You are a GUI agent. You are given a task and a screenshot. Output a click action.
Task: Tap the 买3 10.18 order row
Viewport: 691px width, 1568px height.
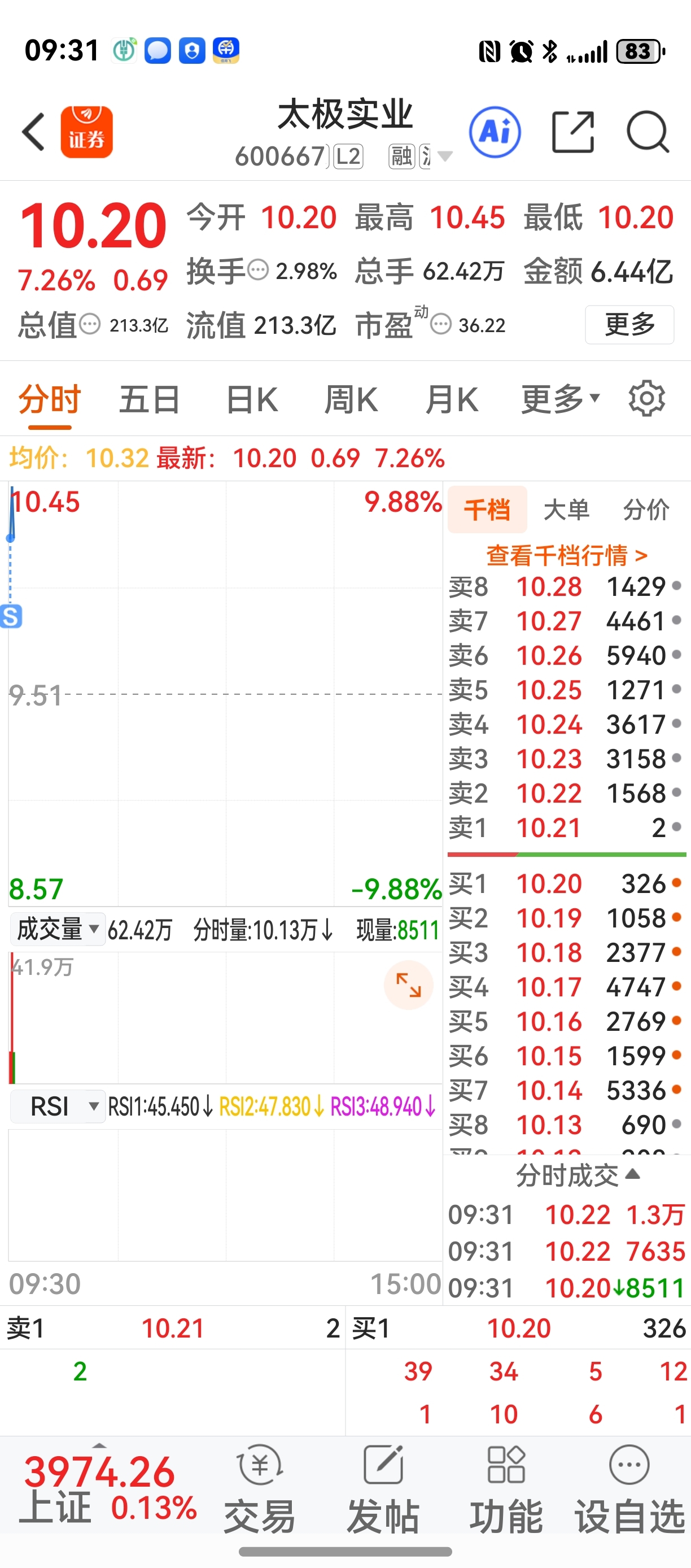566,953
